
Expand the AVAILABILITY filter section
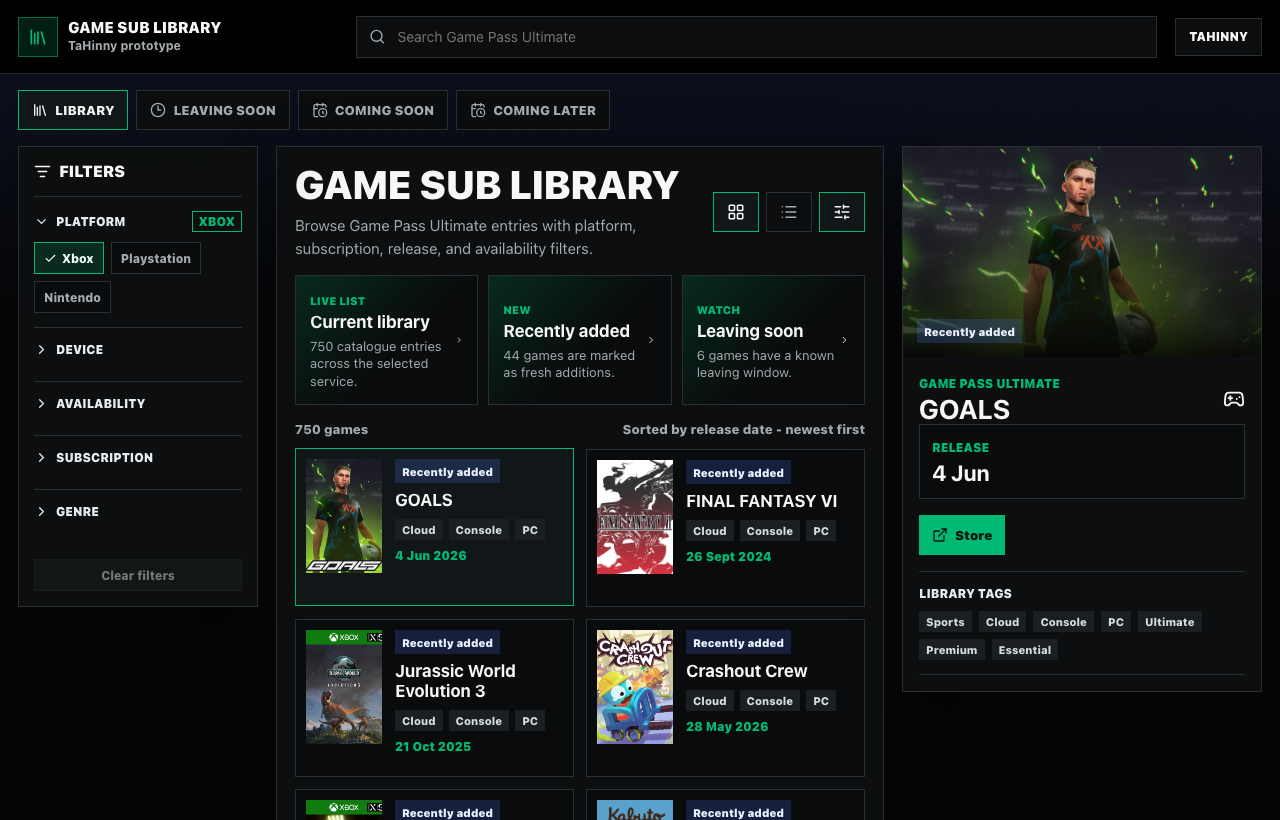point(138,403)
